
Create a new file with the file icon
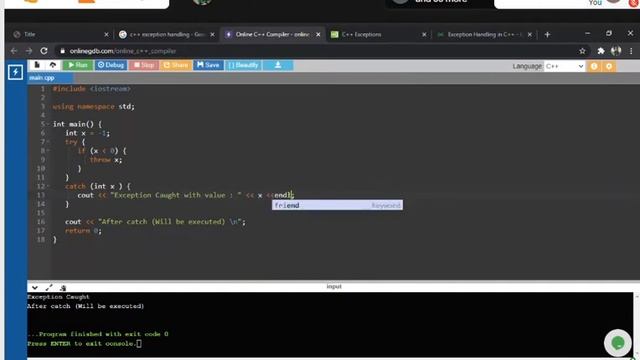point(37,65)
